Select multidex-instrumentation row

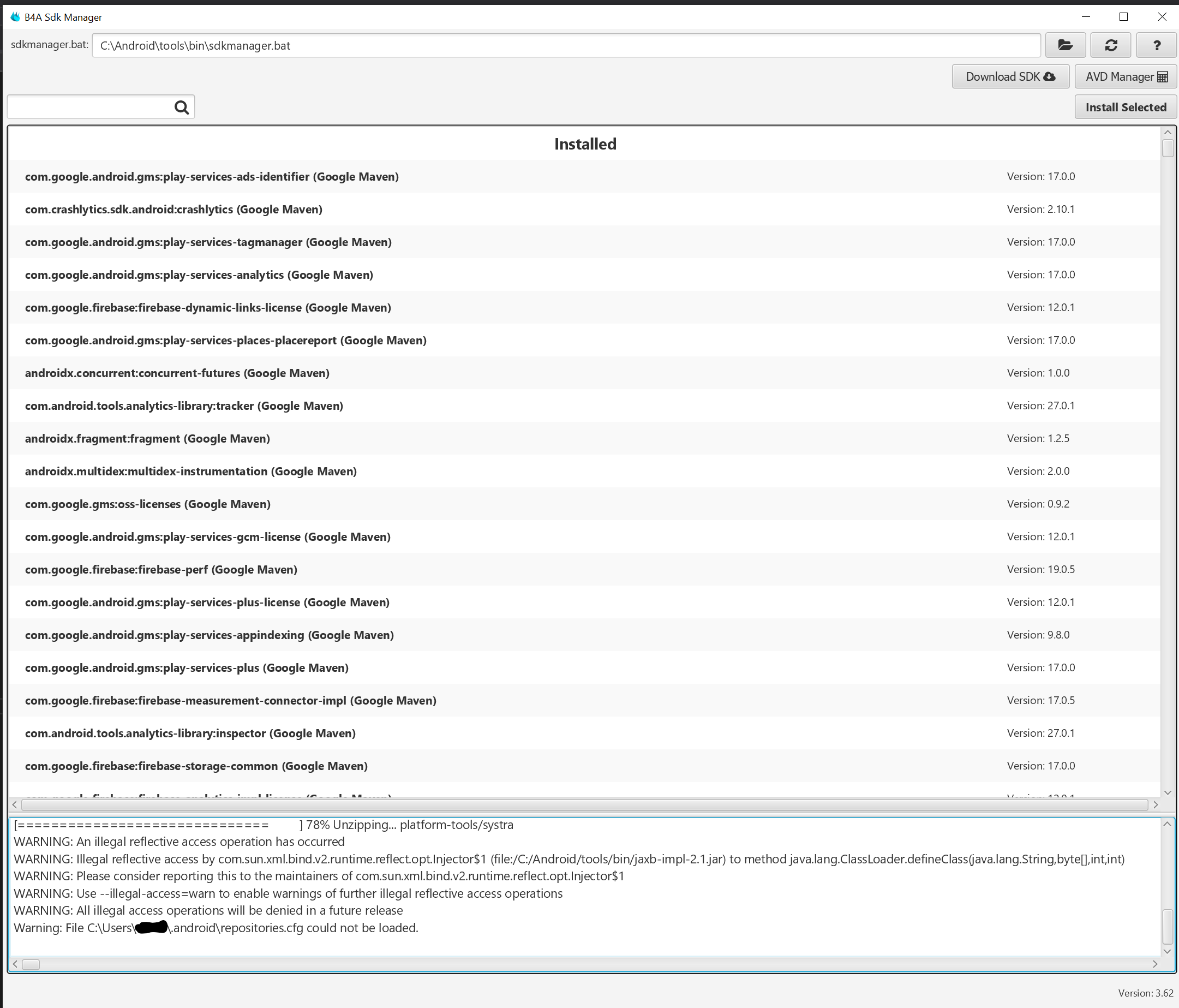(584, 472)
